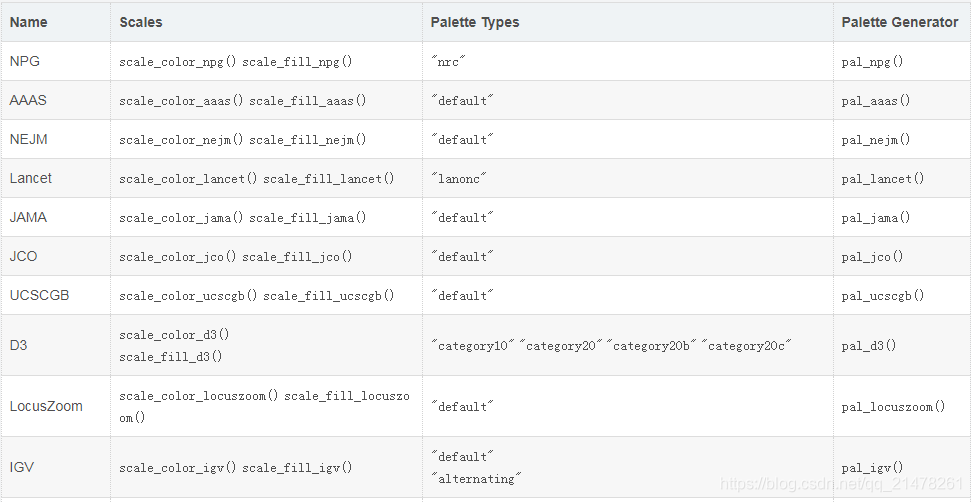Click the Name column header
Screen dimensions: 971x502
click(x=28, y=22)
